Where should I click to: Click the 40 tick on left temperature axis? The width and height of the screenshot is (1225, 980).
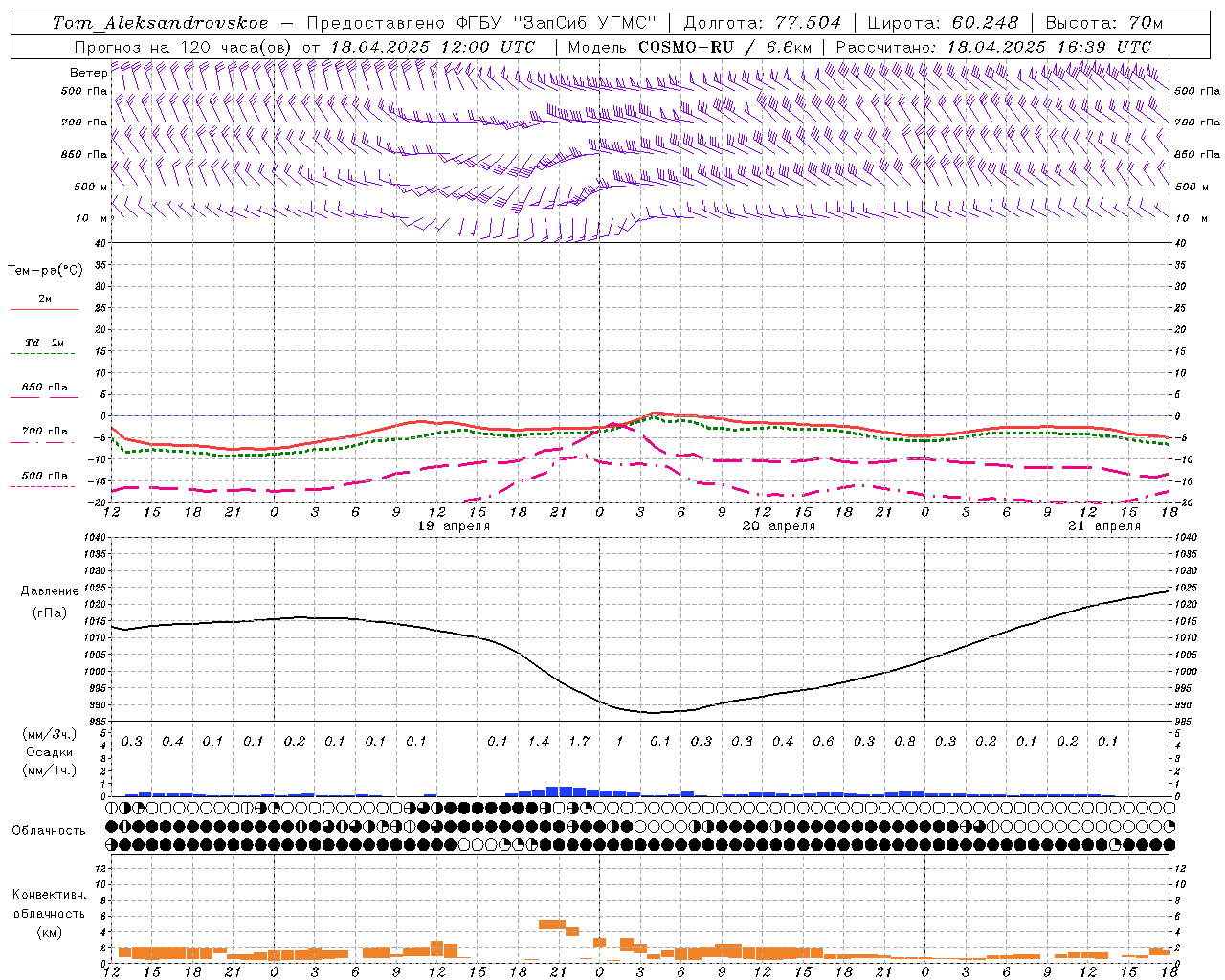coord(100,243)
